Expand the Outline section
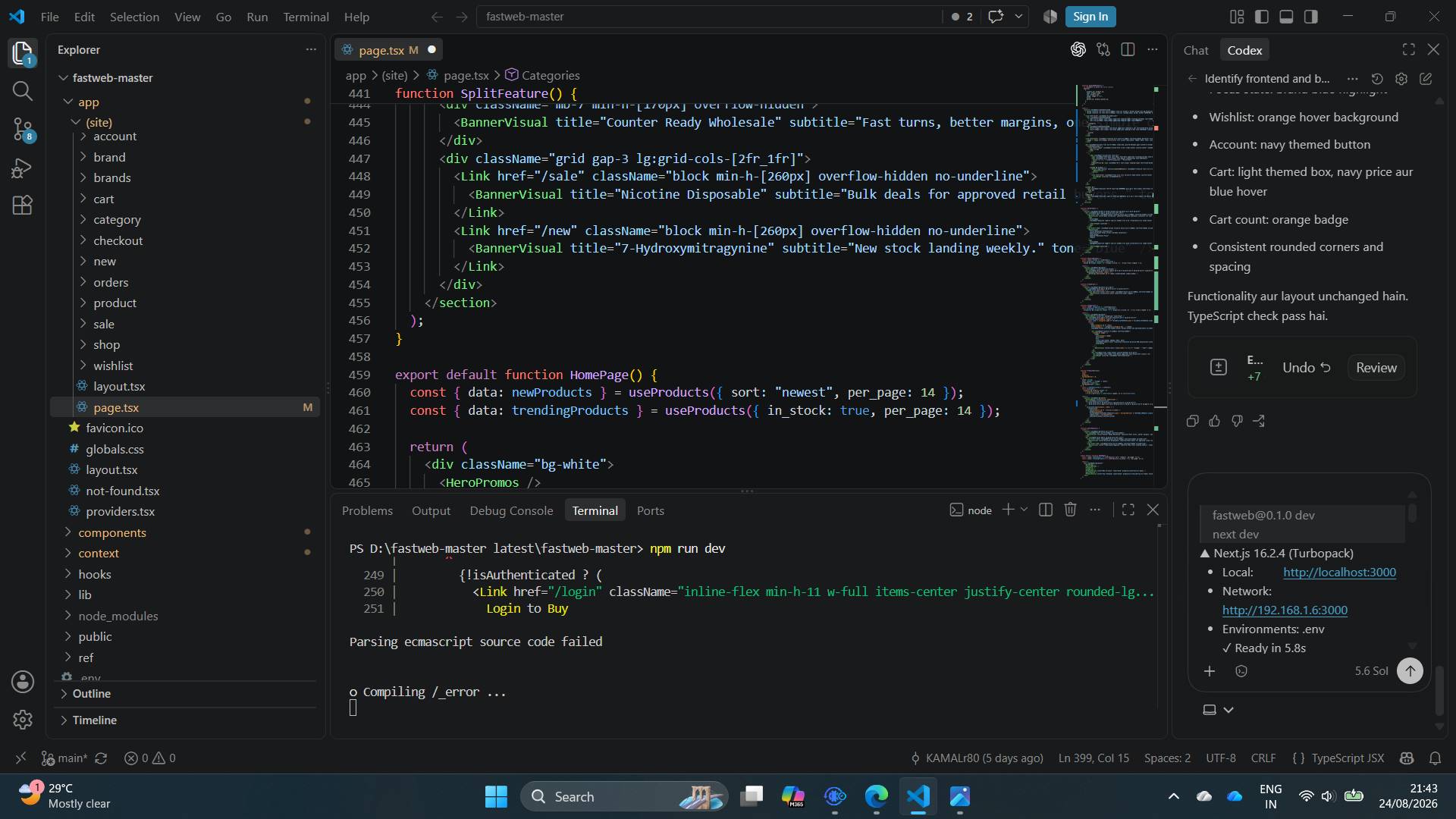The image size is (1456, 819). pyautogui.click(x=91, y=693)
